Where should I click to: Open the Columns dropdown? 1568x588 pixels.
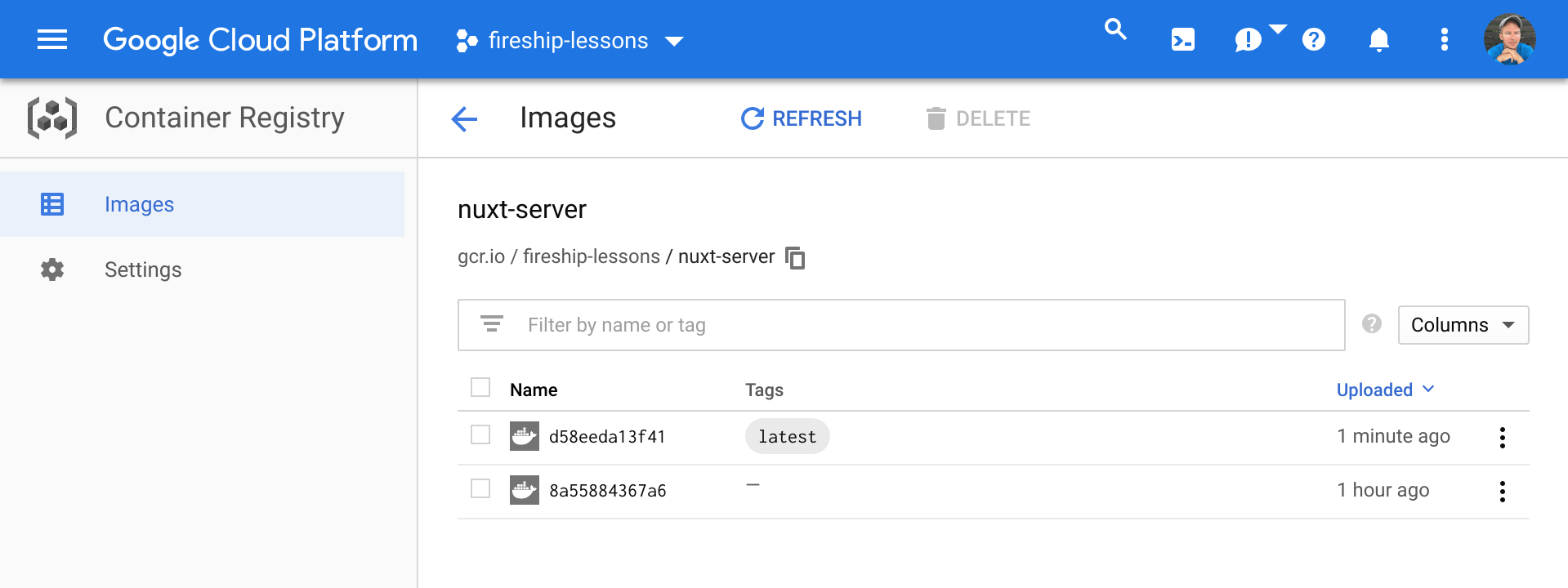tap(1462, 324)
